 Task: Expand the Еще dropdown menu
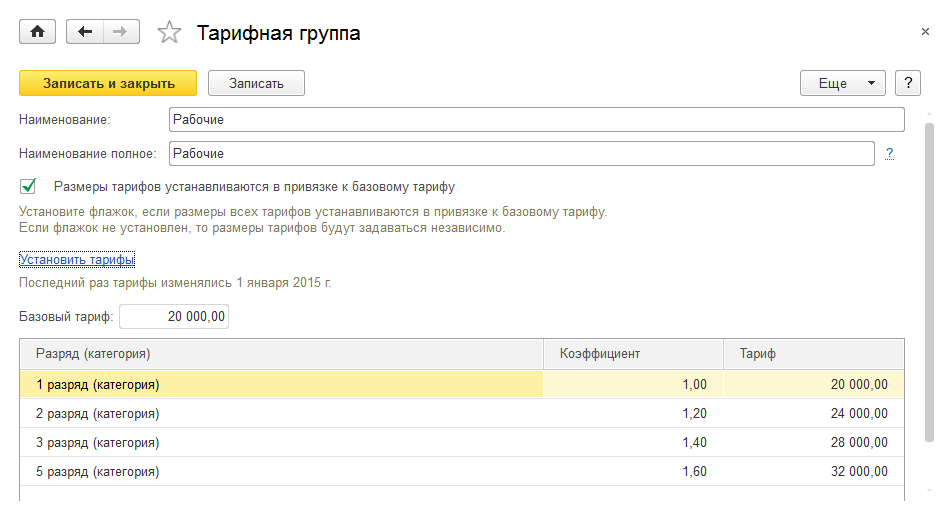point(843,83)
